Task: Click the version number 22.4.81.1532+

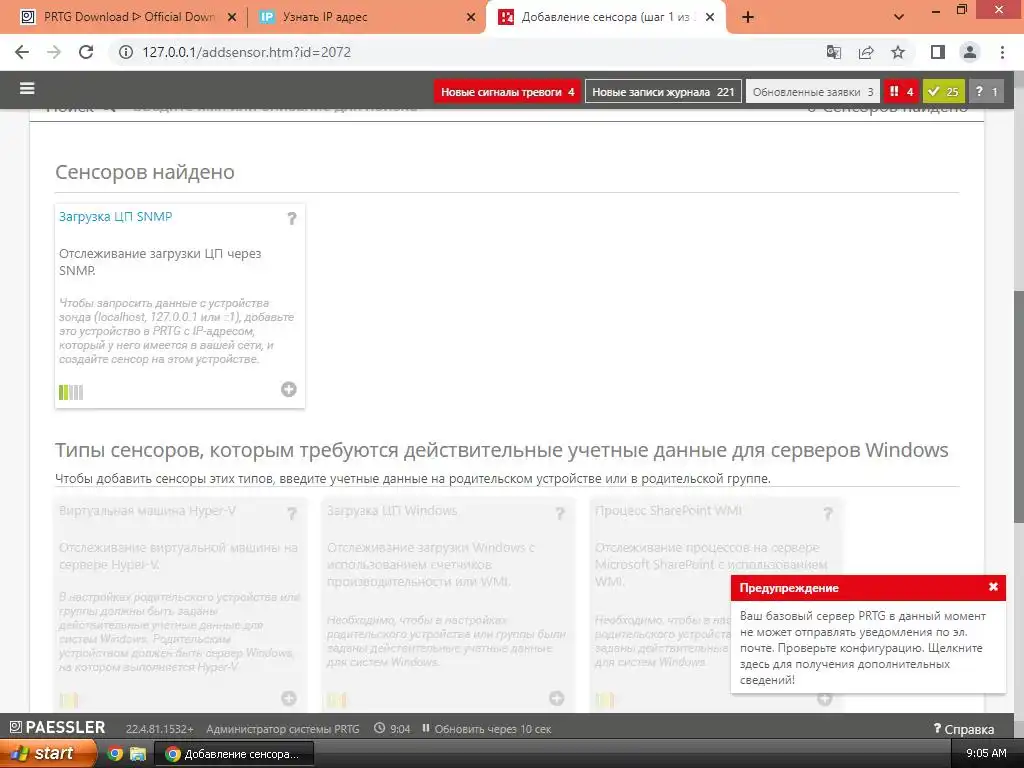Action: coord(160,729)
